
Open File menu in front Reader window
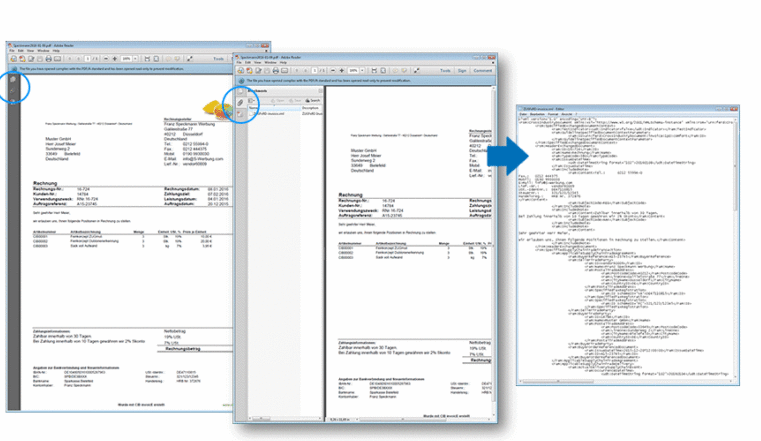point(239,63)
